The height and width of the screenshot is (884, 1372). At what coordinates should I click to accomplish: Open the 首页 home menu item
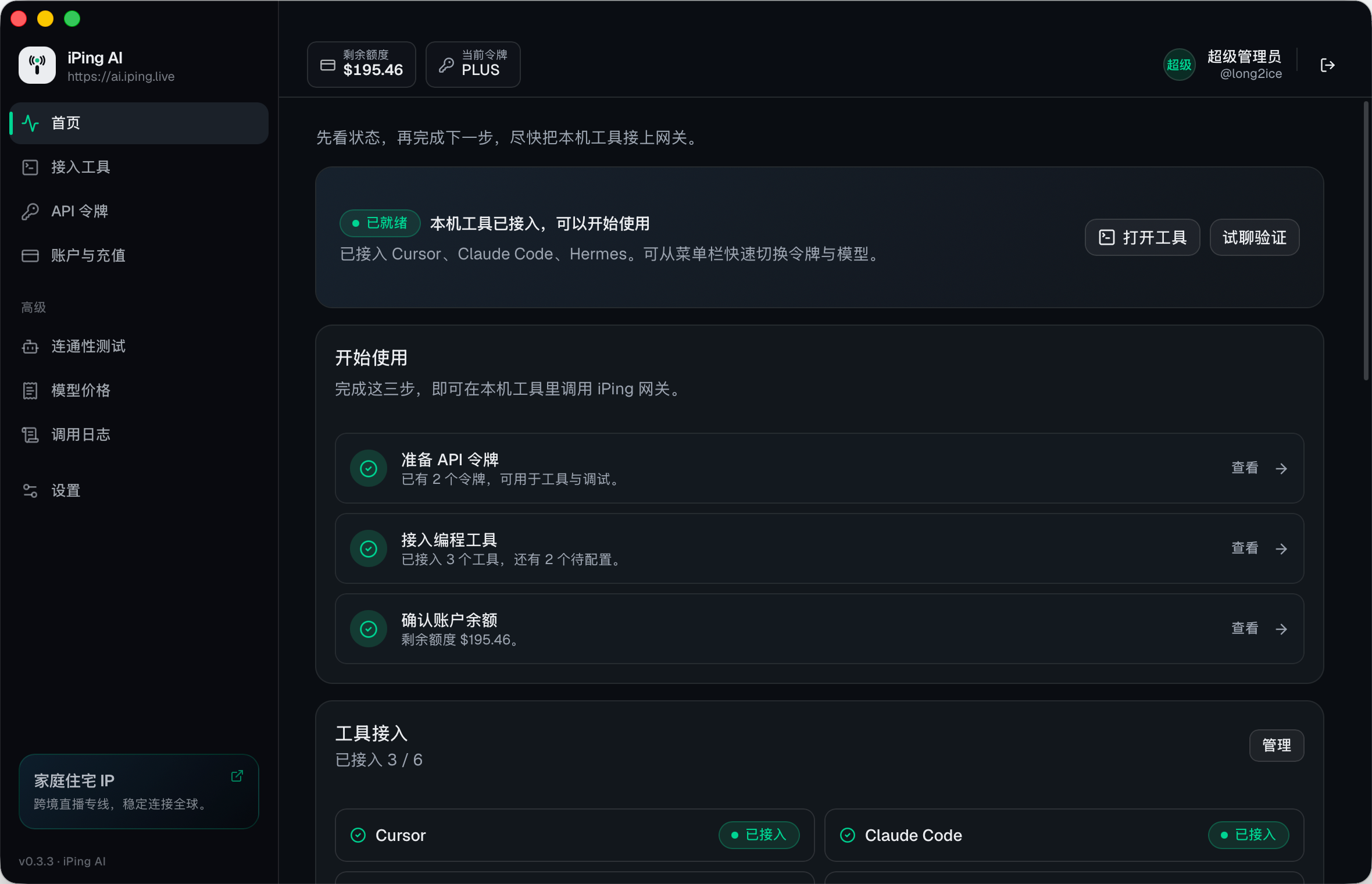[x=140, y=123]
